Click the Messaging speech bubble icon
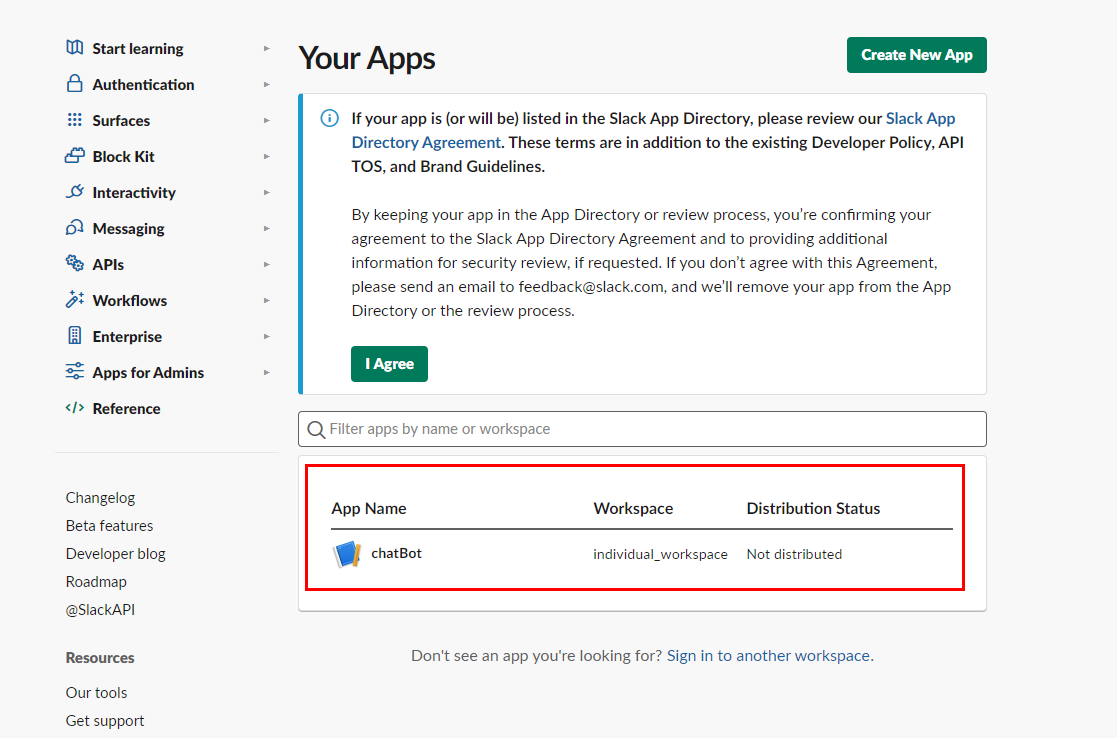1117x738 pixels. point(74,228)
